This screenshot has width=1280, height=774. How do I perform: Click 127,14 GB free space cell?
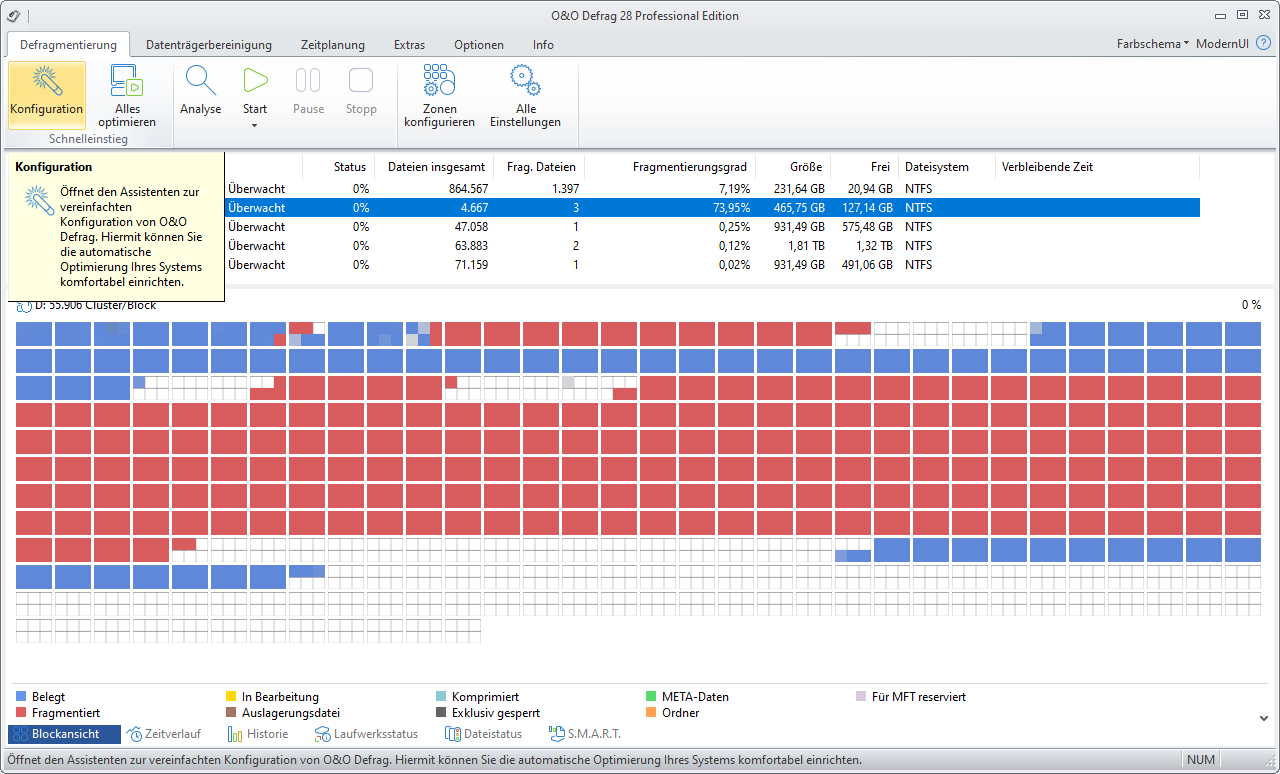pos(866,207)
